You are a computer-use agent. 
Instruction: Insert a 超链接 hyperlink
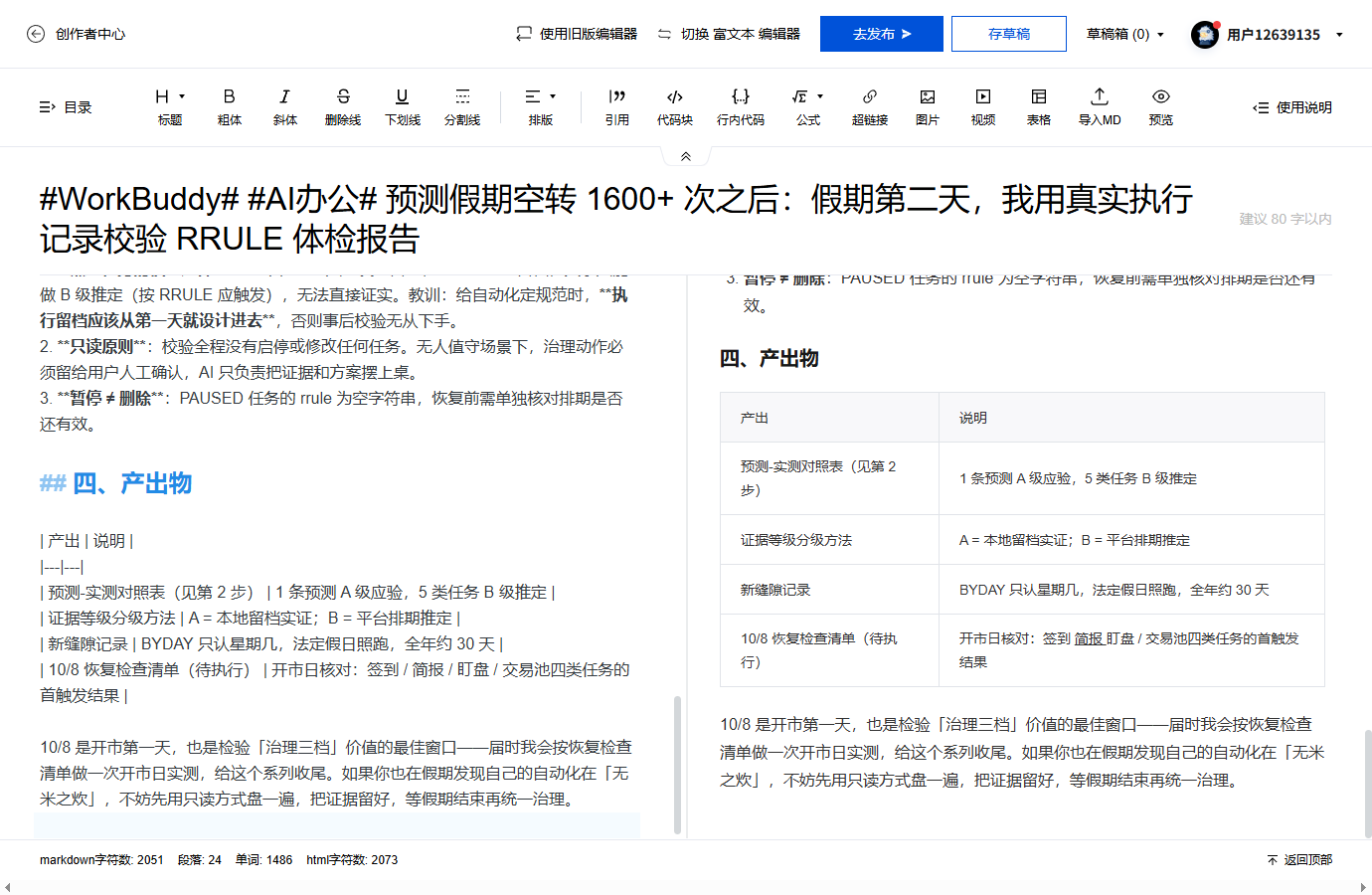(870, 106)
